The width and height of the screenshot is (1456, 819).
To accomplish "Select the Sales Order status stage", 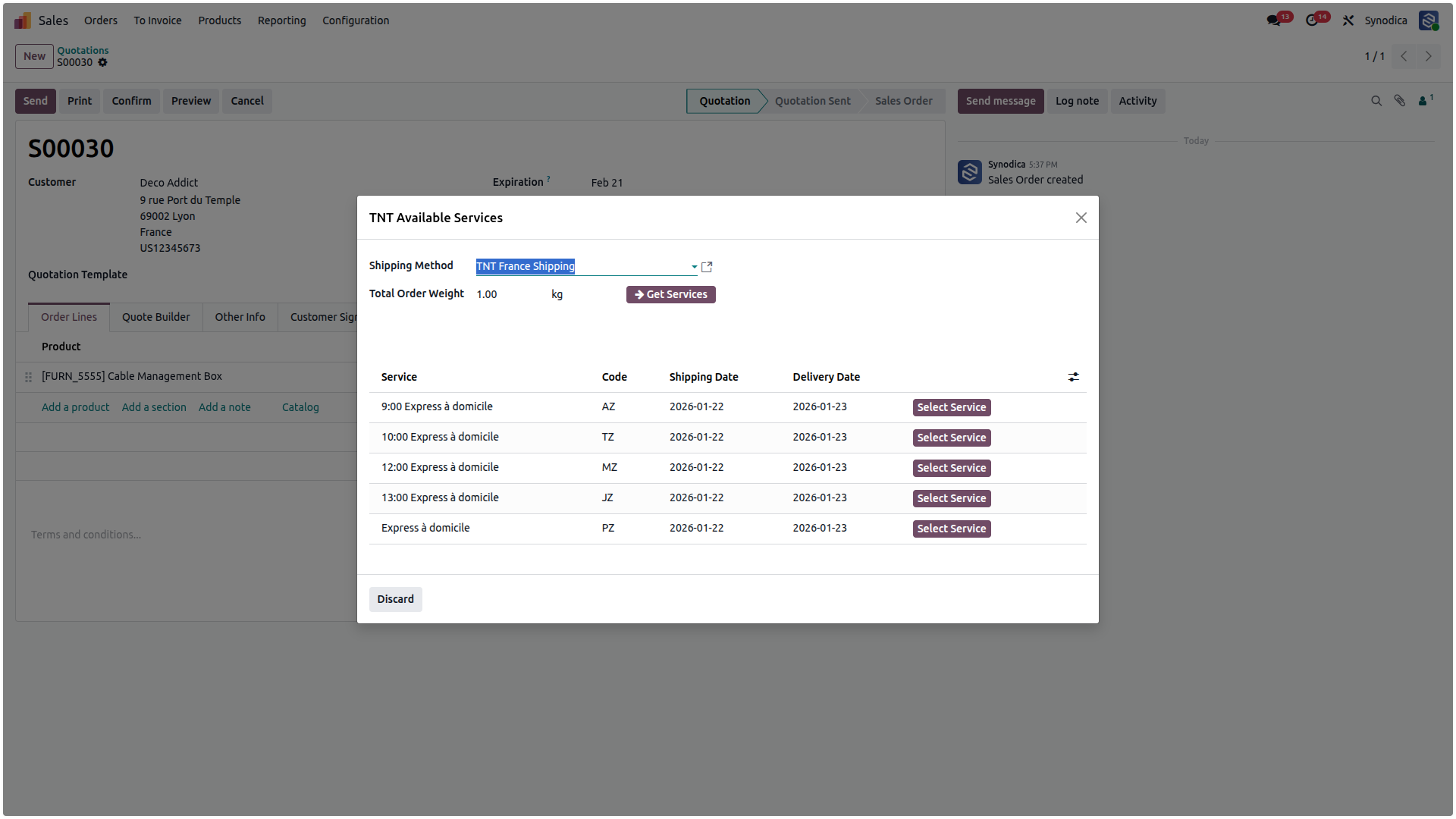I will tap(904, 101).
